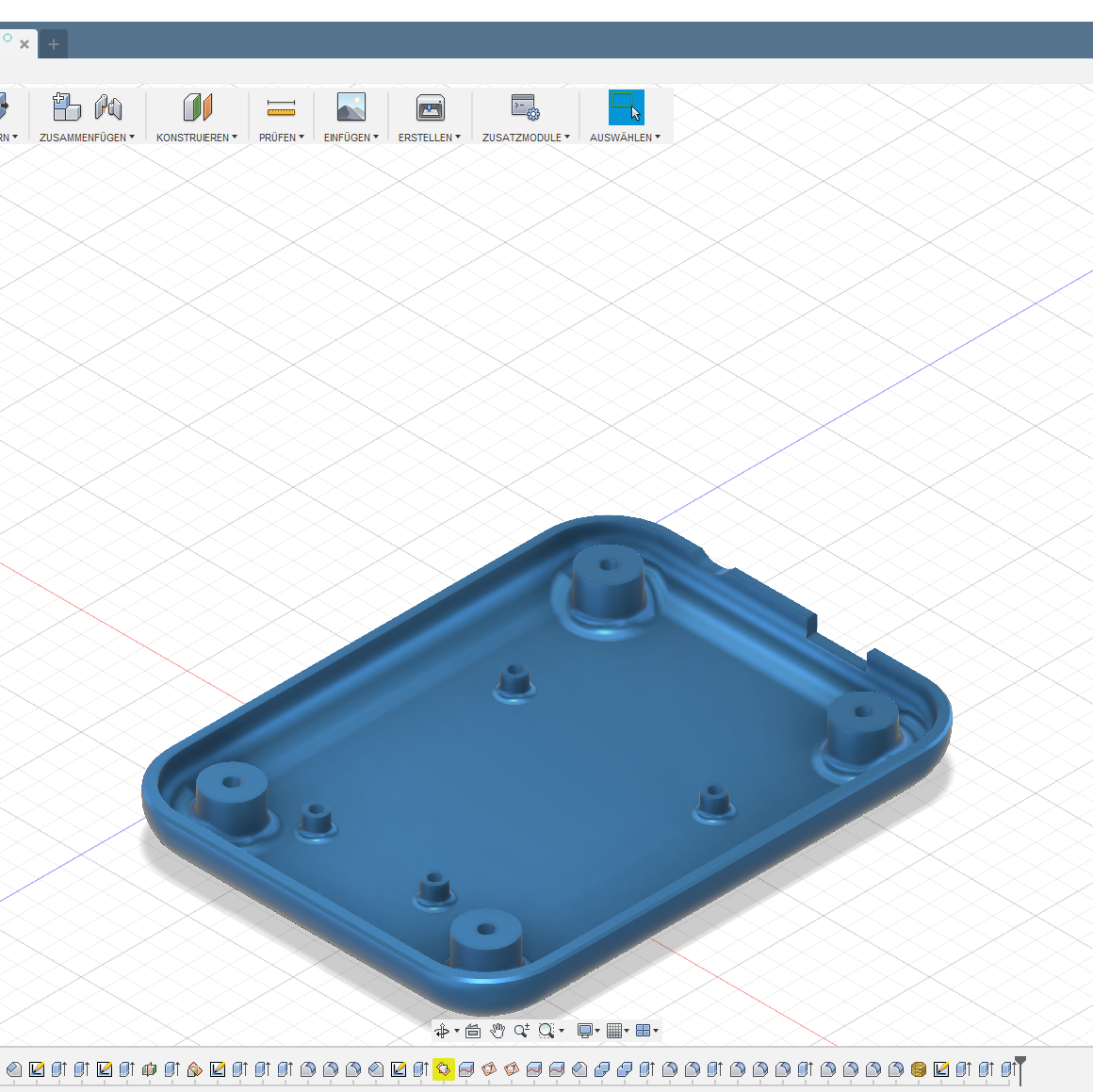Open the ZUSAMMENFÜGEN tool icon
1093x1092 pixels.
tap(66, 106)
